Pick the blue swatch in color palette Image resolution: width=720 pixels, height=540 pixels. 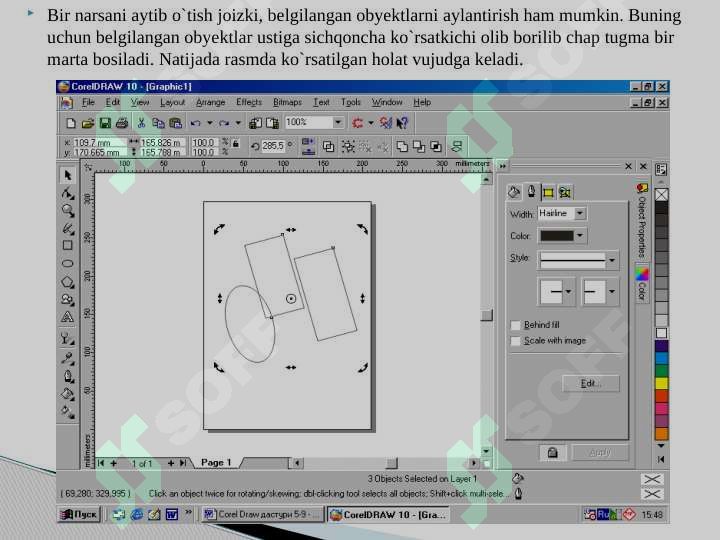click(661, 358)
